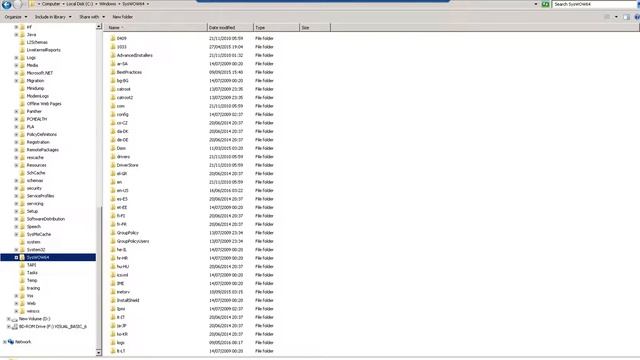This screenshot has width=640, height=360.
Task: Sort by the Date modified column header
Action: [231, 27]
